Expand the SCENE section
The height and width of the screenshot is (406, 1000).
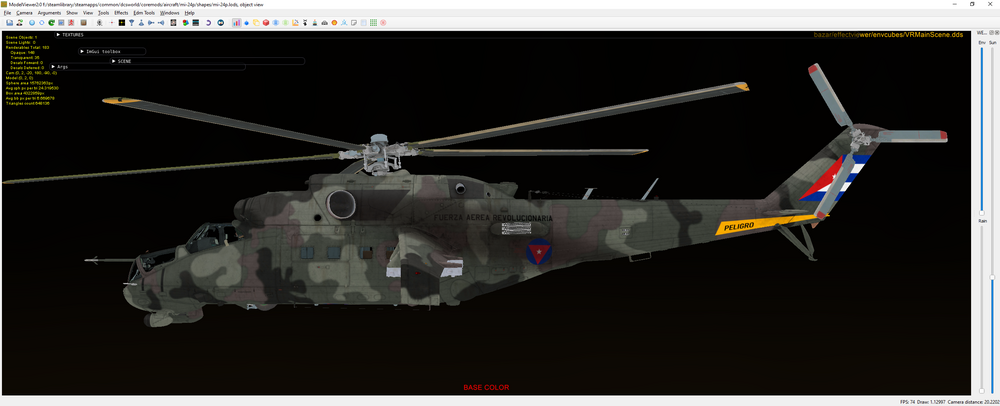pos(121,61)
